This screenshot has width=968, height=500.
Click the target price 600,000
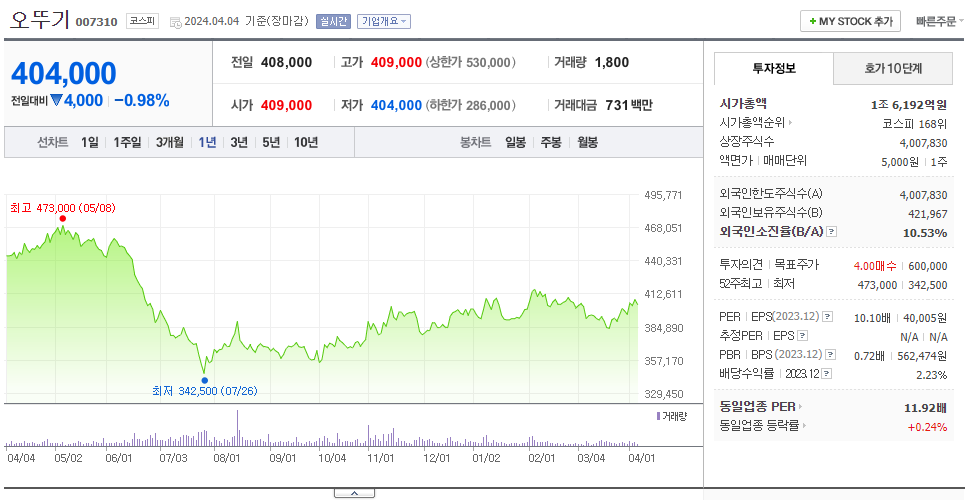click(x=928, y=266)
